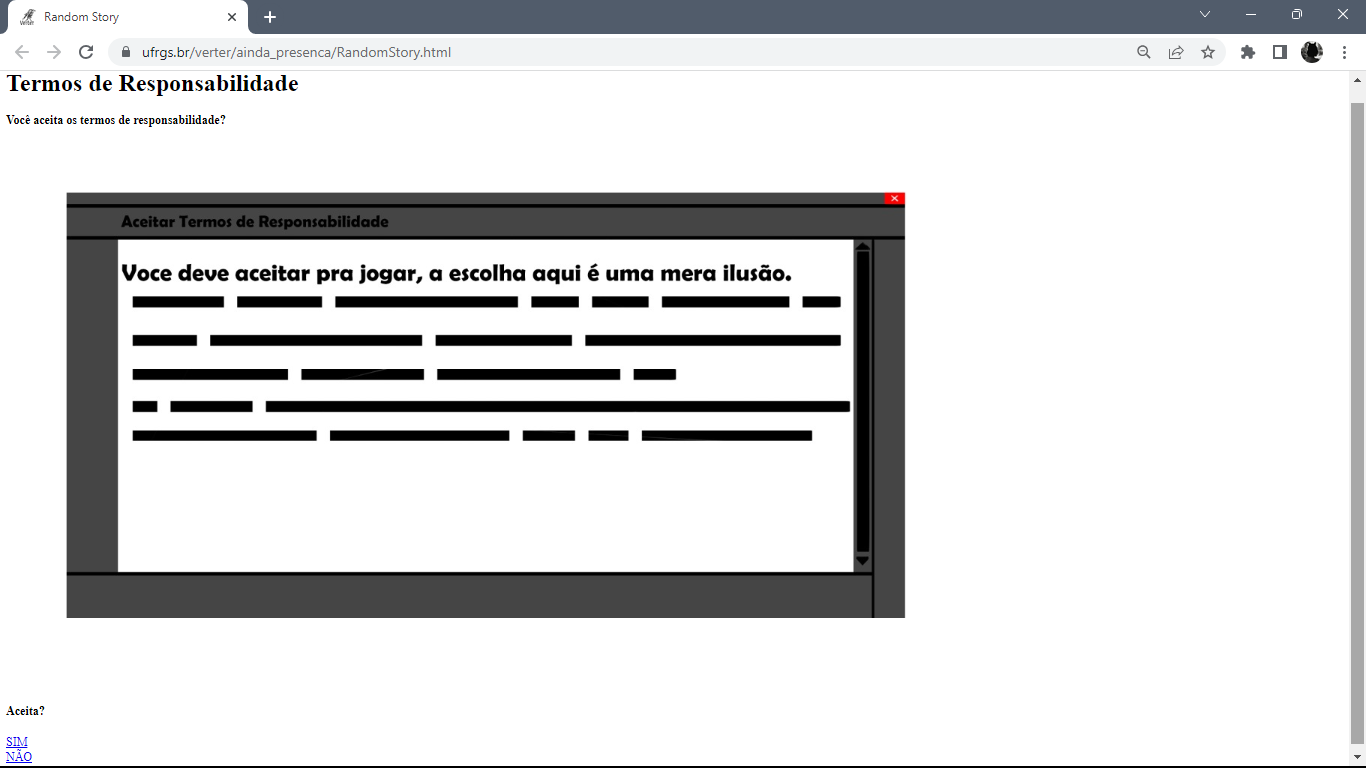
Task: Click the page vertical scrollbar thumb
Action: [1357, 422]
